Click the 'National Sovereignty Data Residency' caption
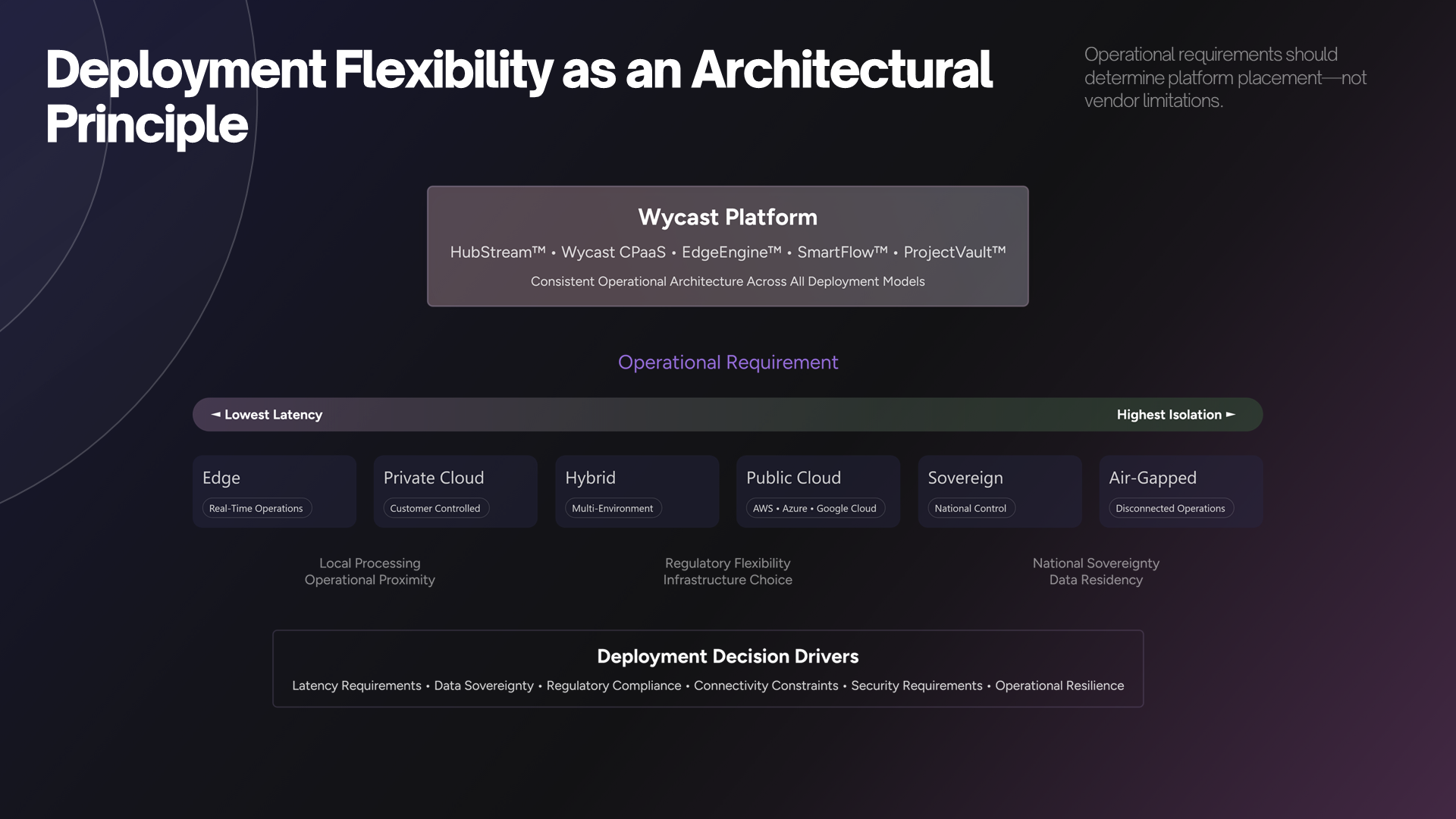Screen dimensions: 1456x819 click(x=1096, y=572)
